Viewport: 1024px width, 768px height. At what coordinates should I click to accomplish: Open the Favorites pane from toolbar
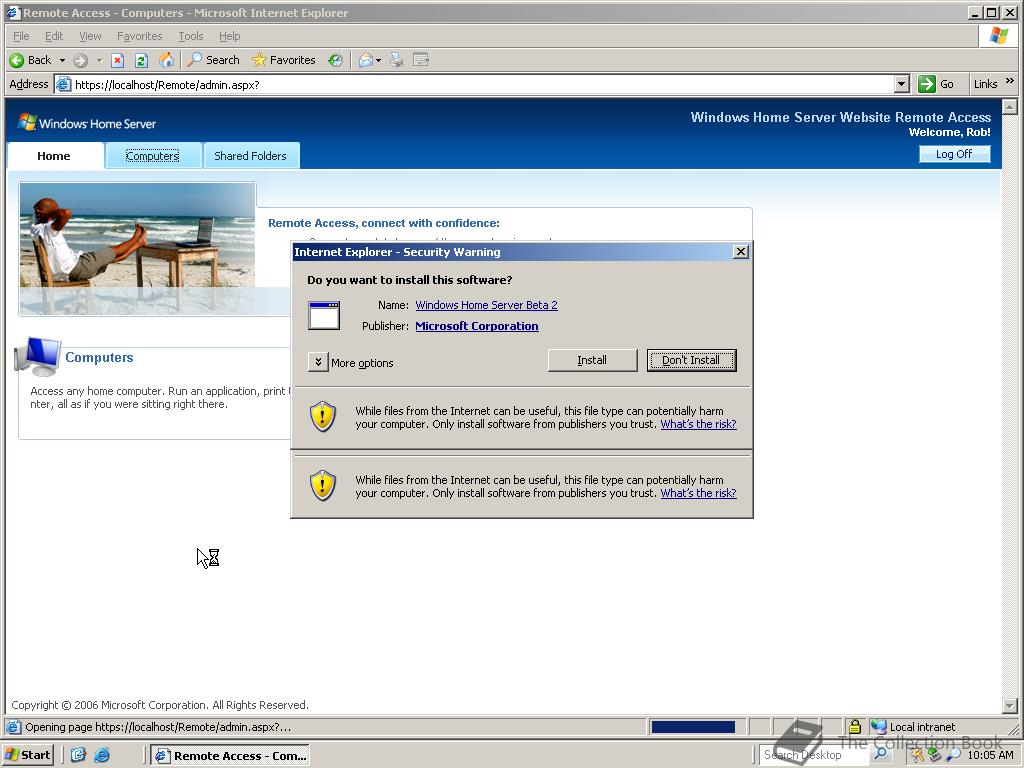pyautogui.click(x=284, y=60)
